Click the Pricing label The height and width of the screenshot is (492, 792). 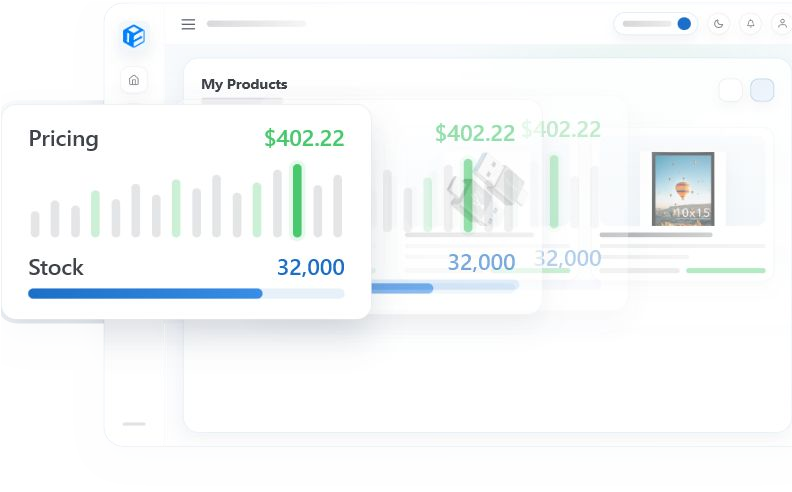pos(63,138)
